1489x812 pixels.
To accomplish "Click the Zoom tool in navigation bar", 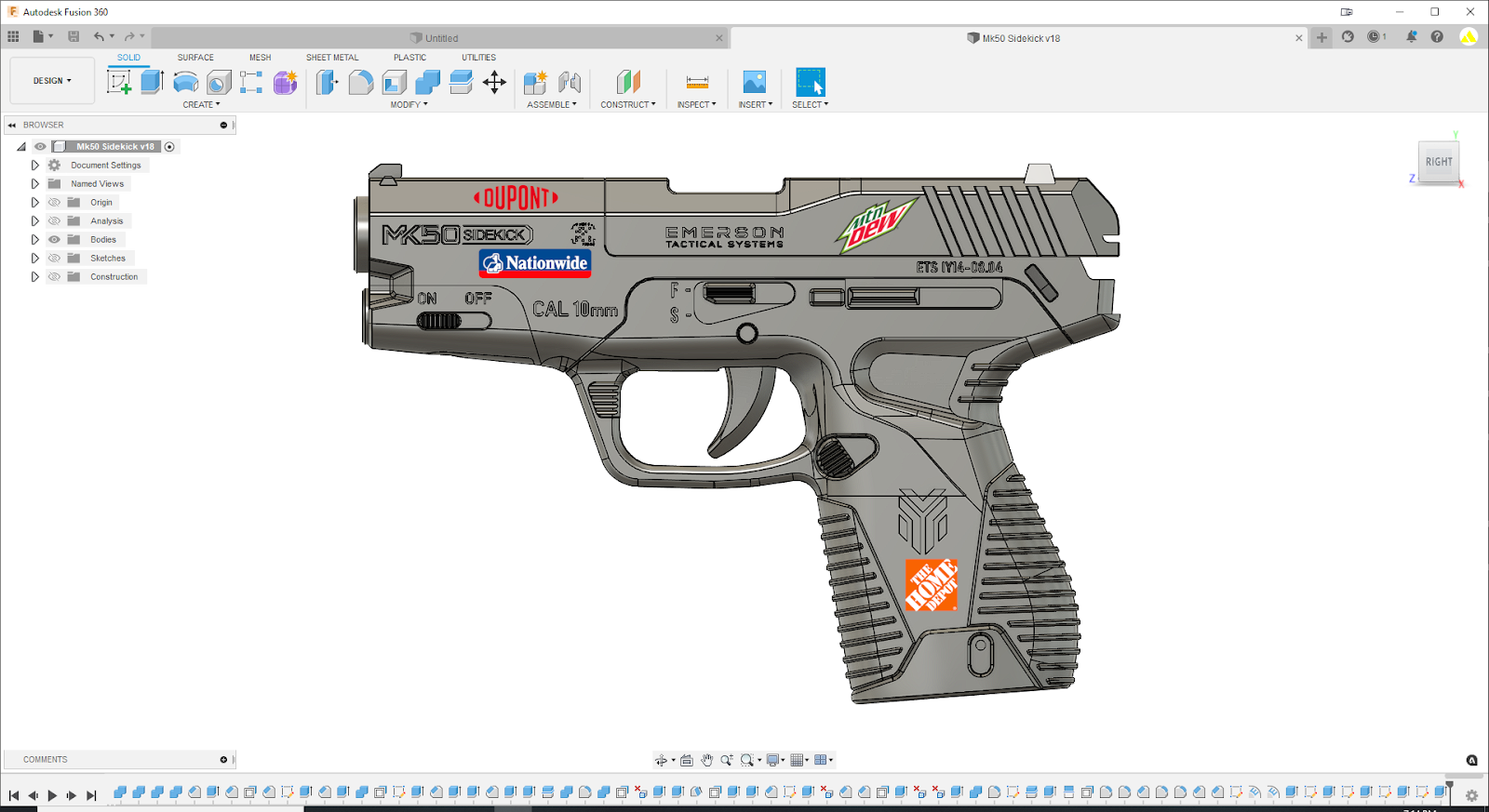I will point(727,760).
